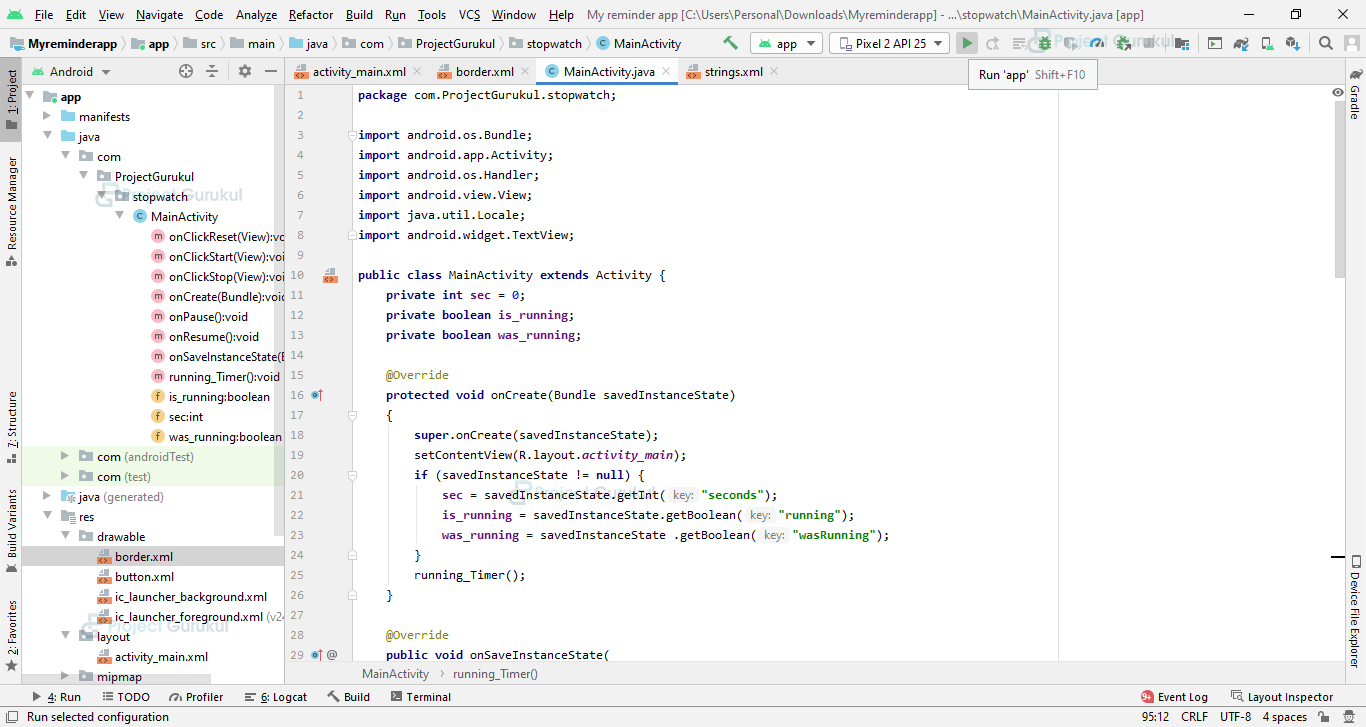This screenshot has width=1366, height=727.
Task: Collapse all nodes in the project panel
Action: [212, 71]
